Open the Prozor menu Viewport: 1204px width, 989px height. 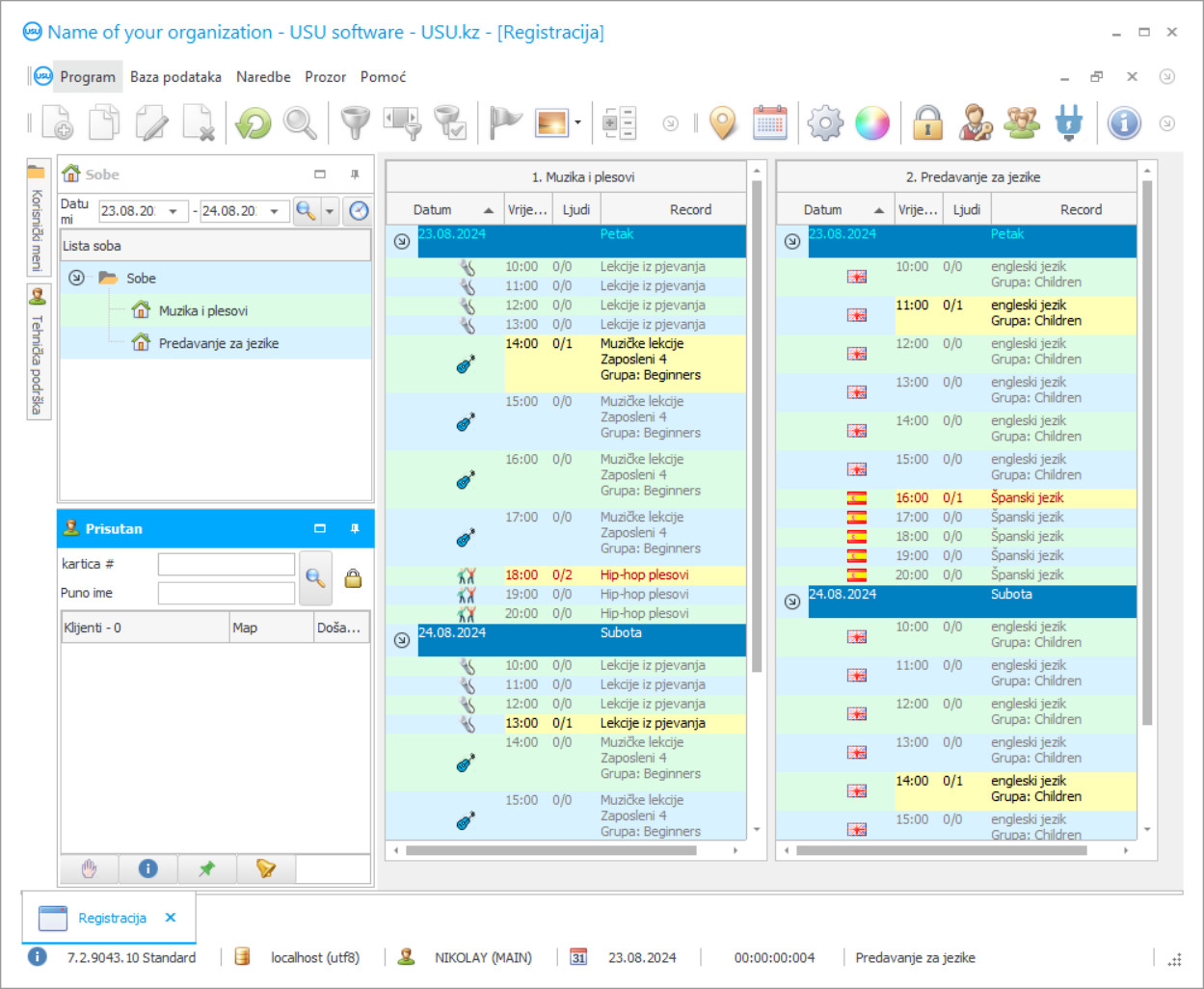[x=325, y=77]
